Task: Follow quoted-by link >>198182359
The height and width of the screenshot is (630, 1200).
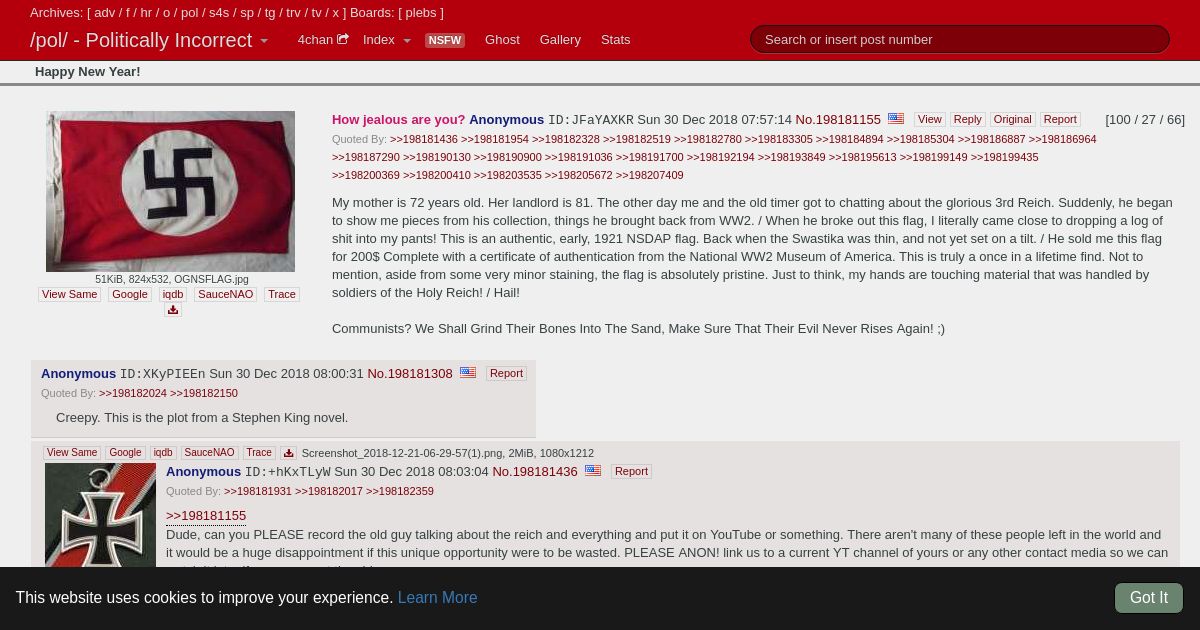Action: [x=400, y=491]
